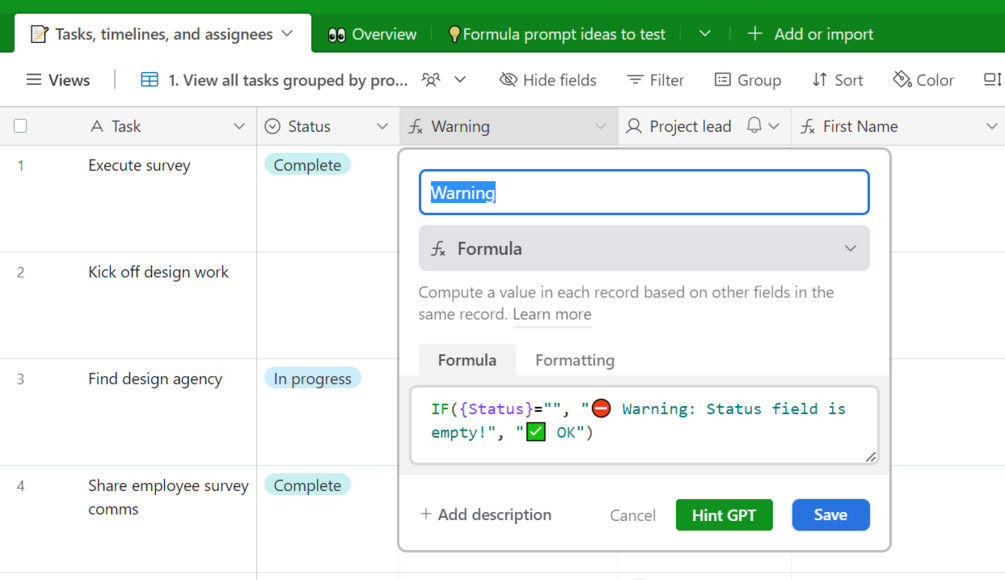Click the grid view icon beside the view name
The height and width of the screenshot is (580, 1005).
[149, 80]
